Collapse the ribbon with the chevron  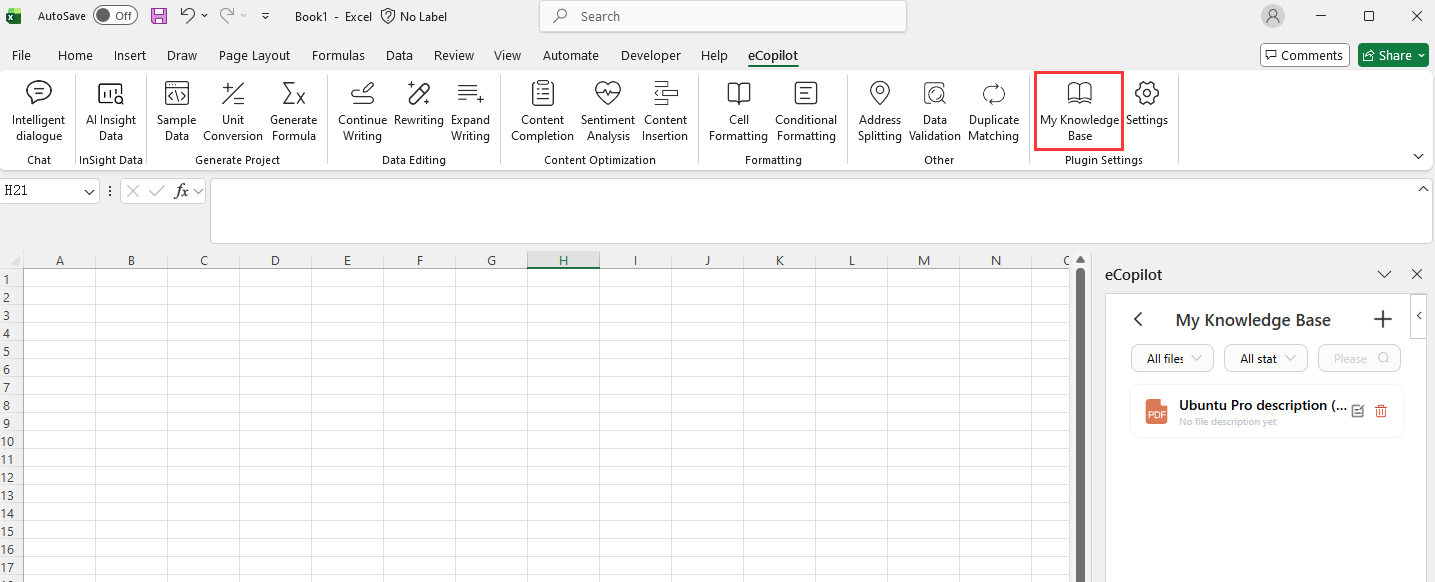click(1418, 156)
